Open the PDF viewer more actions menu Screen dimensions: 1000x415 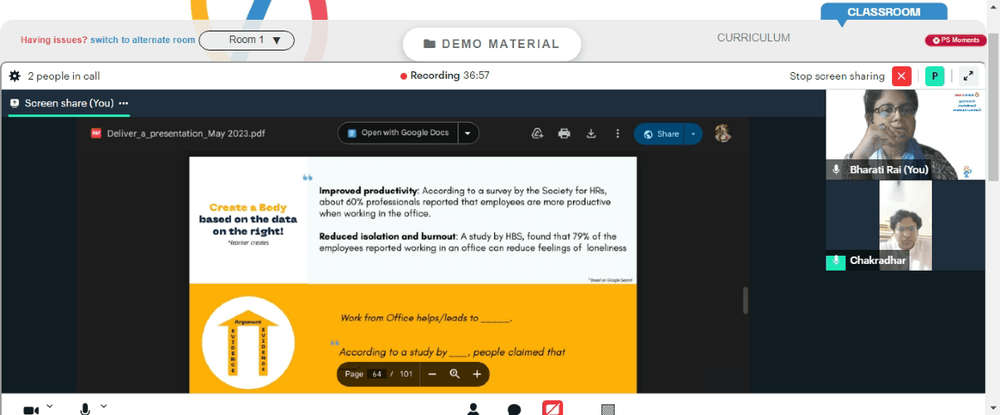coord(617,133)
